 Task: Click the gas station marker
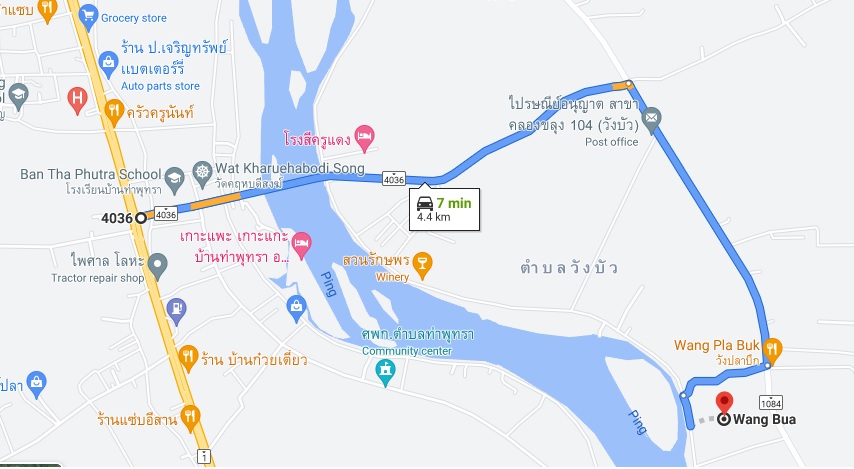176,311
